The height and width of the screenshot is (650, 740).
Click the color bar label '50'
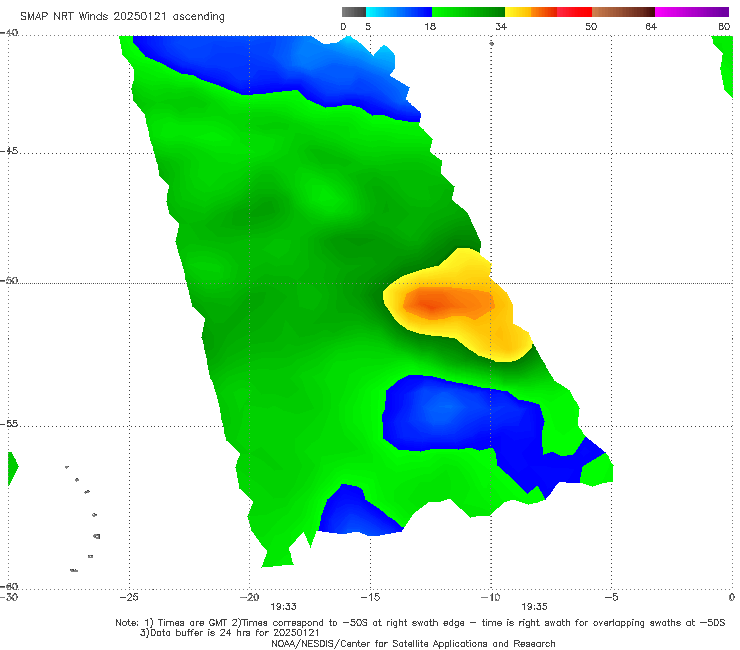[x=591, y=26]
